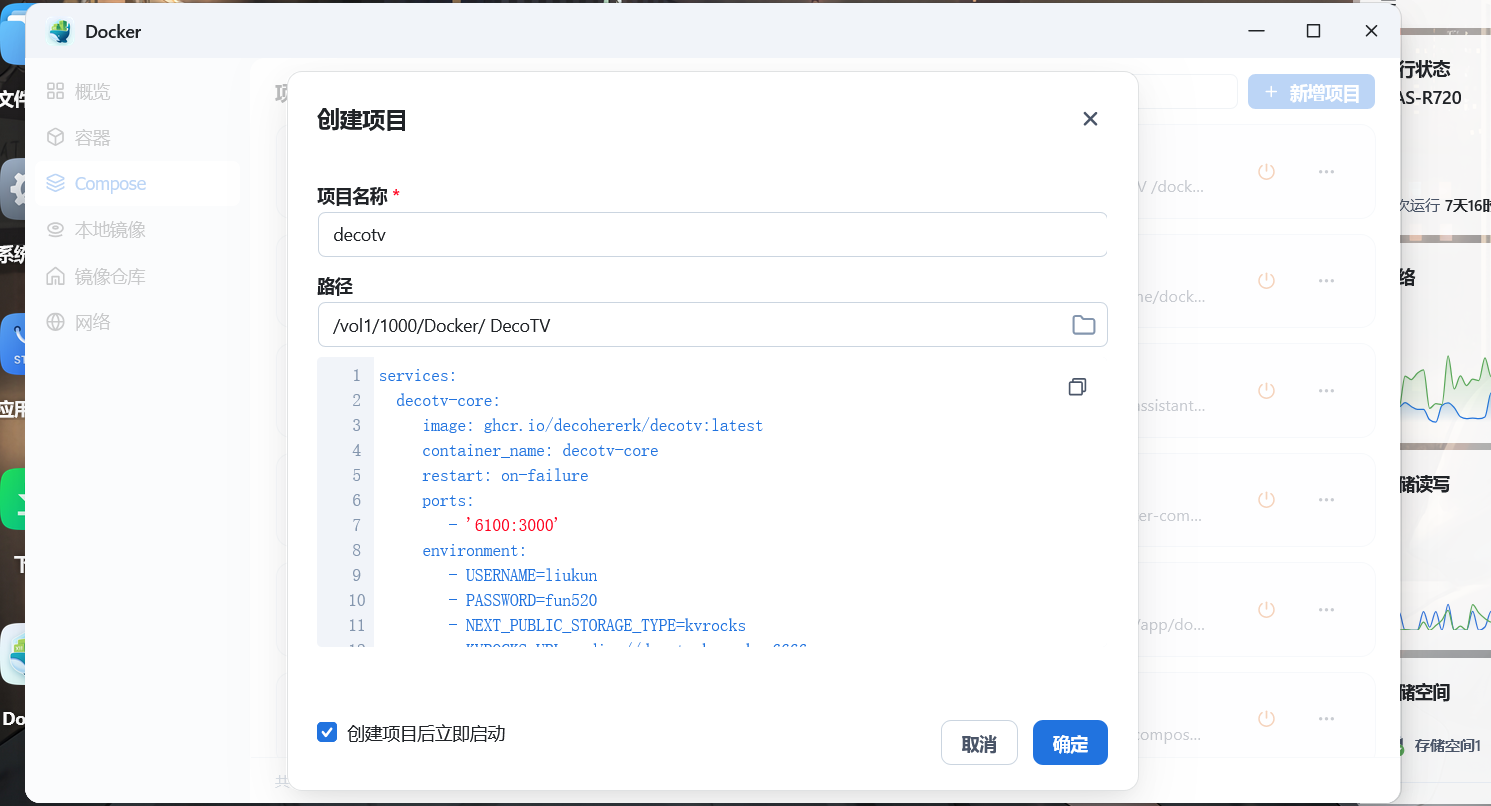
Task: Click the first project's power toggle icon
Action: (1266, 171)
